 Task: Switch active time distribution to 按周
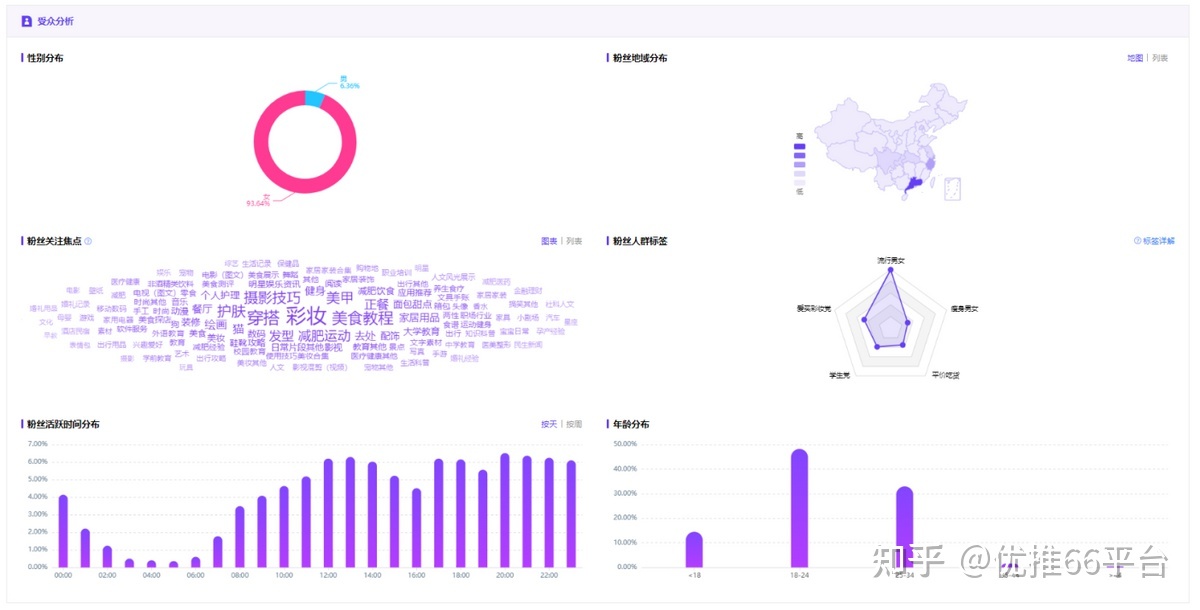(x=574, y=424)
